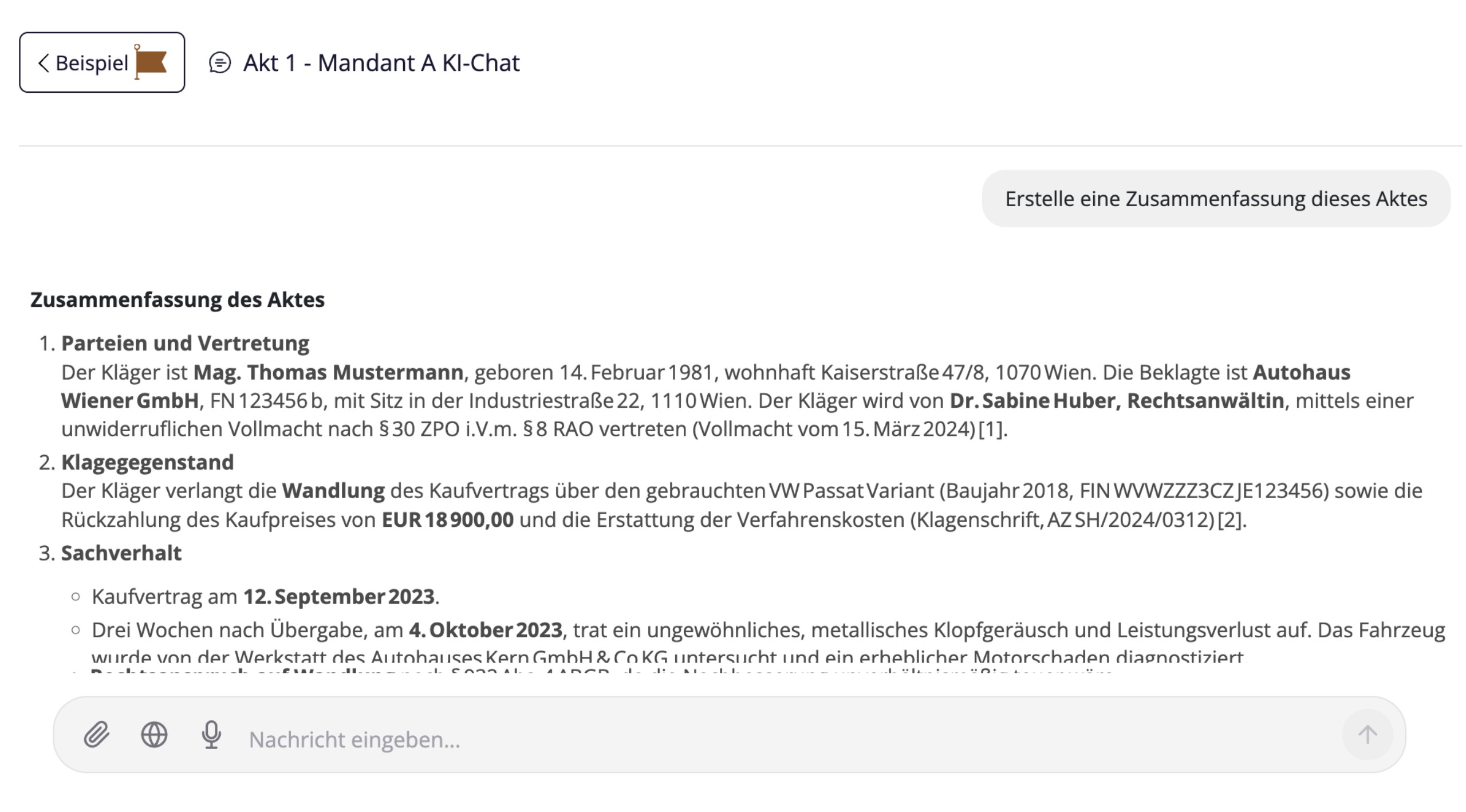The height and width of the screenshot is (812, 1466).
Task: Click the brown flag icon
Action: point(151,62)
